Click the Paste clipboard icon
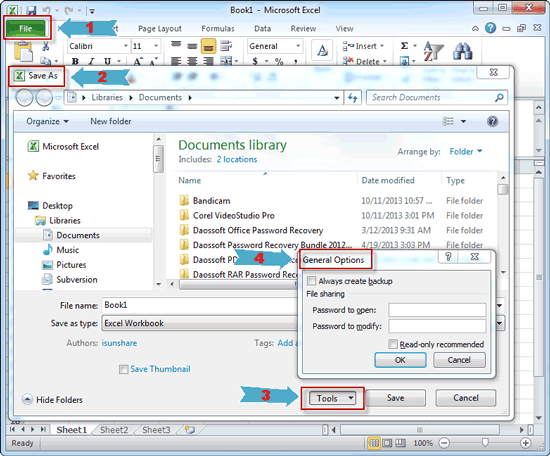The width and height of the screenshot is (550, 456). [x=23, y=52]
